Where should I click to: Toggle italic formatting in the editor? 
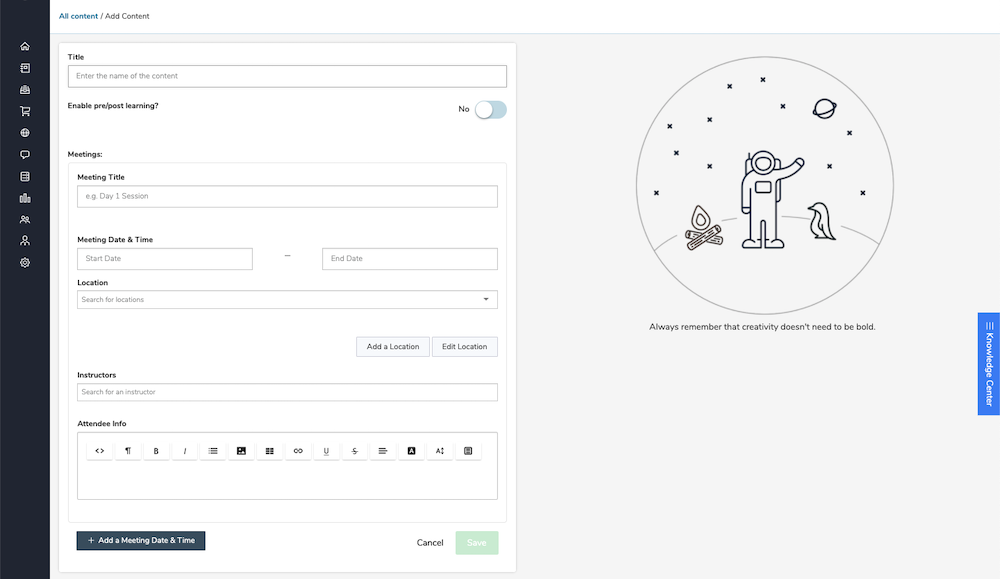(184, 450)
